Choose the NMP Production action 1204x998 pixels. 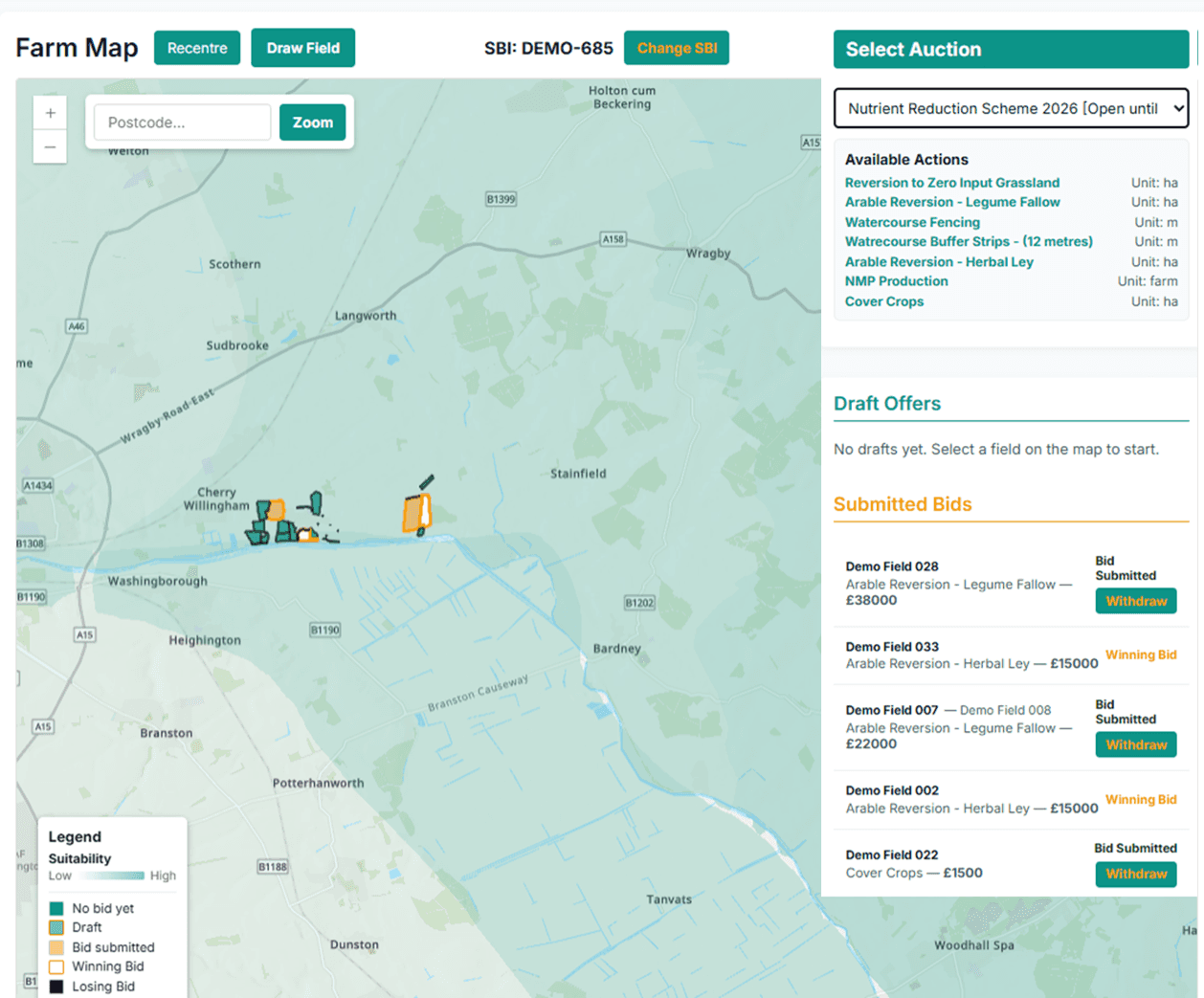(x=896, y=281)
